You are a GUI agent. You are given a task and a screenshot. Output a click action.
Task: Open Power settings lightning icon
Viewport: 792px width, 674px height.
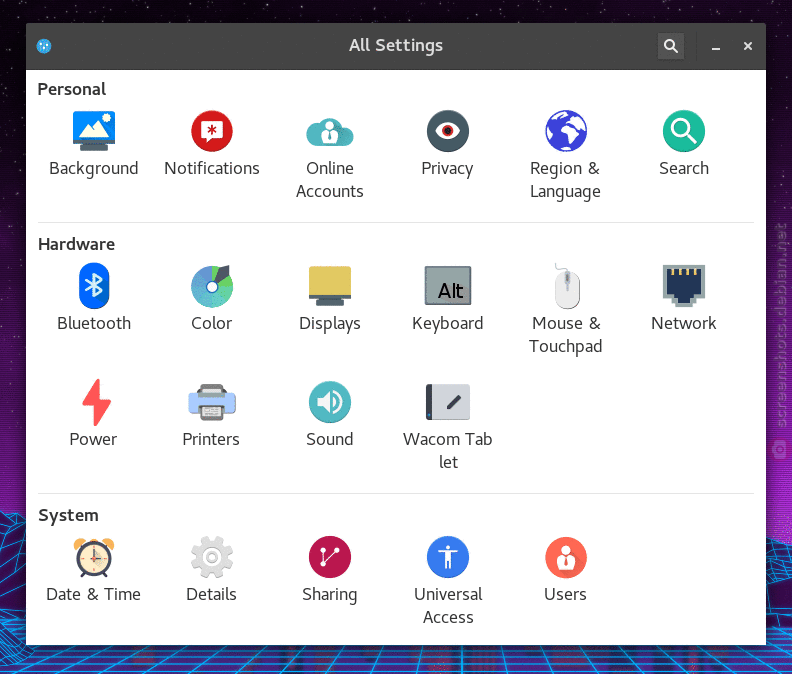pyautogui.click(x=96, y=402)
